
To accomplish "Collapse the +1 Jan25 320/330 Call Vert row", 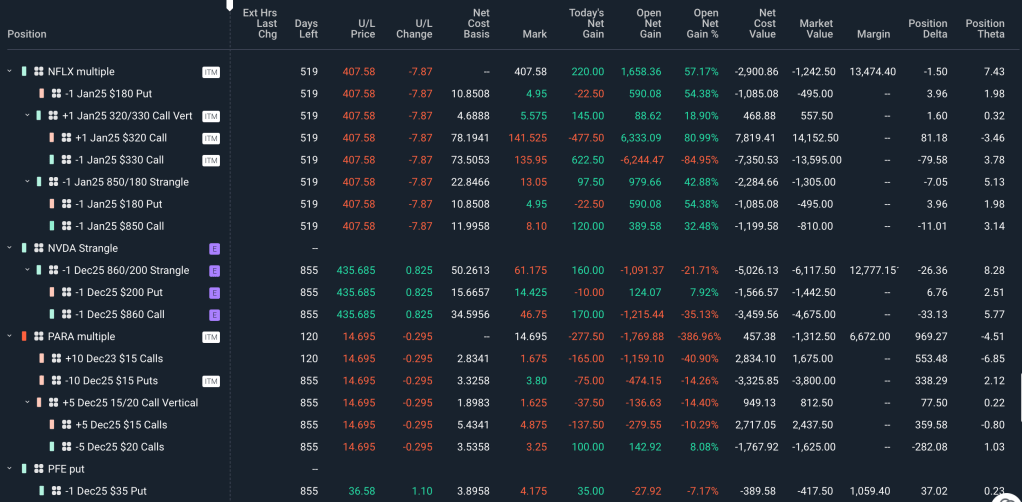I will point(27,116).
